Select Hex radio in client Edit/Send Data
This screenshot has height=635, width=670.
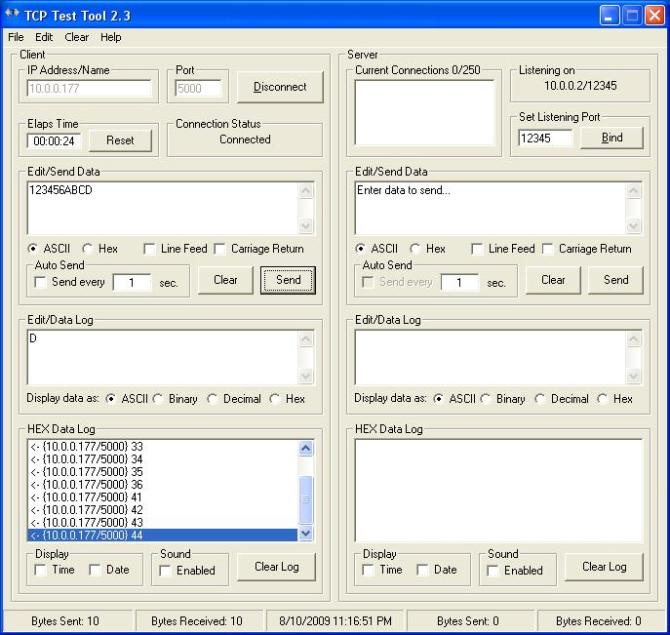(88, 249)
